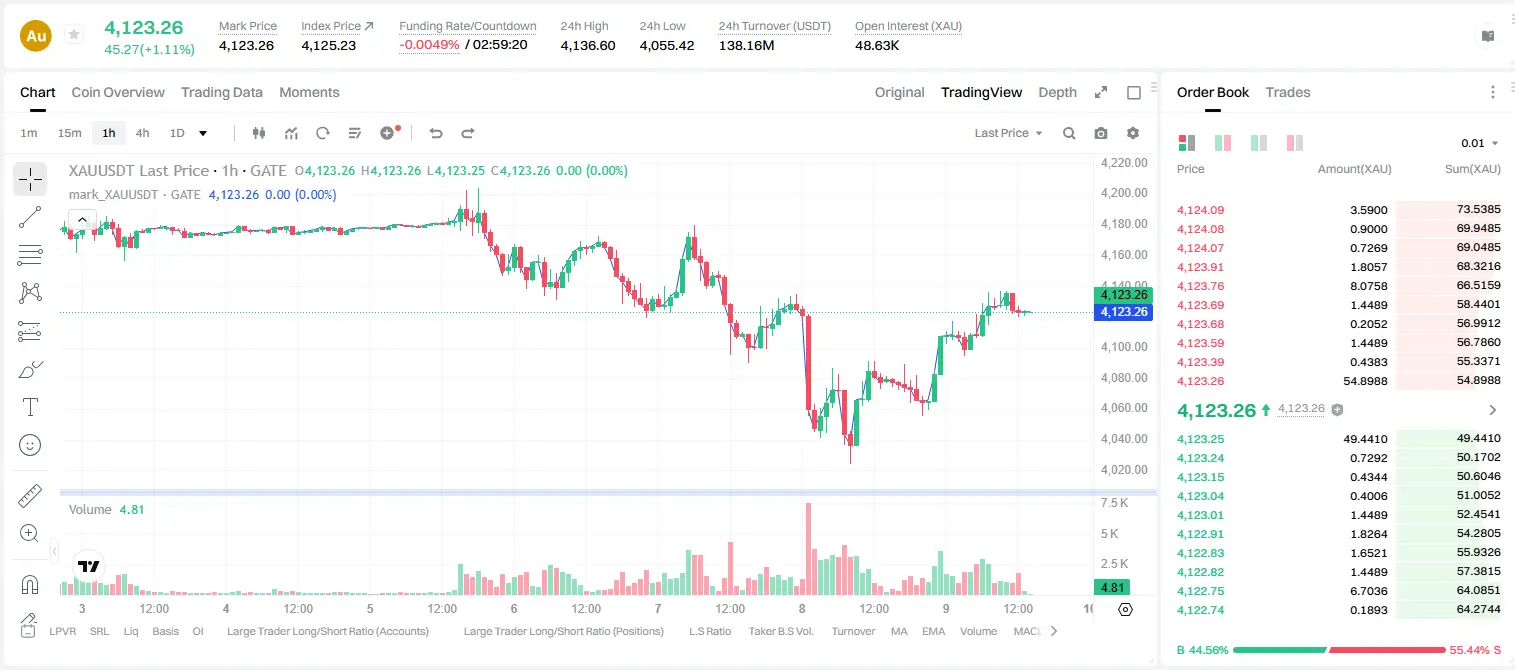This screenshot has height=670, width=1515.
Task: Expand the 1D interval dropdown arrow
Action: pyautogui.click(x=203, y=133)
